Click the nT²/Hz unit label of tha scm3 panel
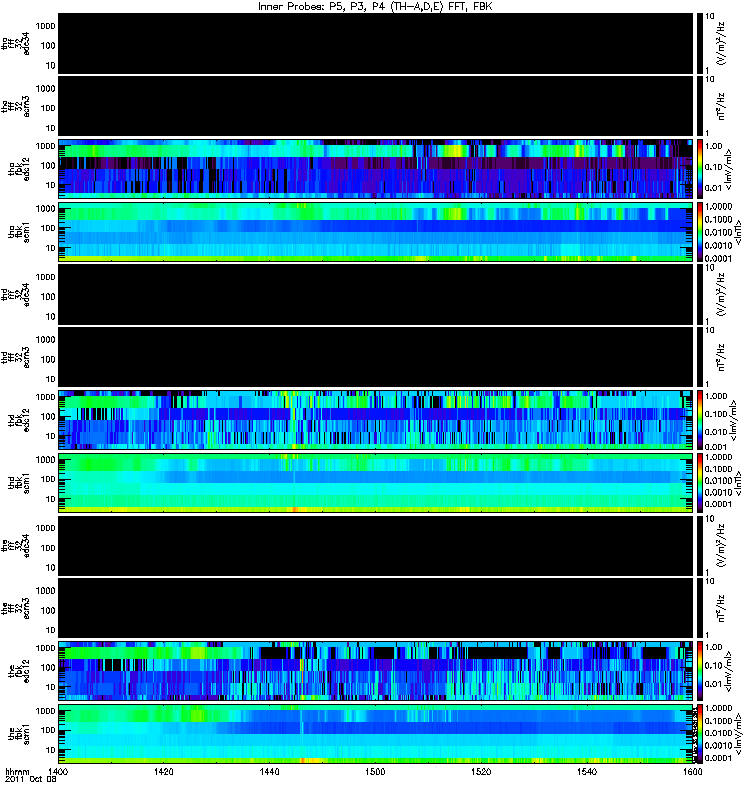Screen dimensions: 750x800 [x=721, y=106]
